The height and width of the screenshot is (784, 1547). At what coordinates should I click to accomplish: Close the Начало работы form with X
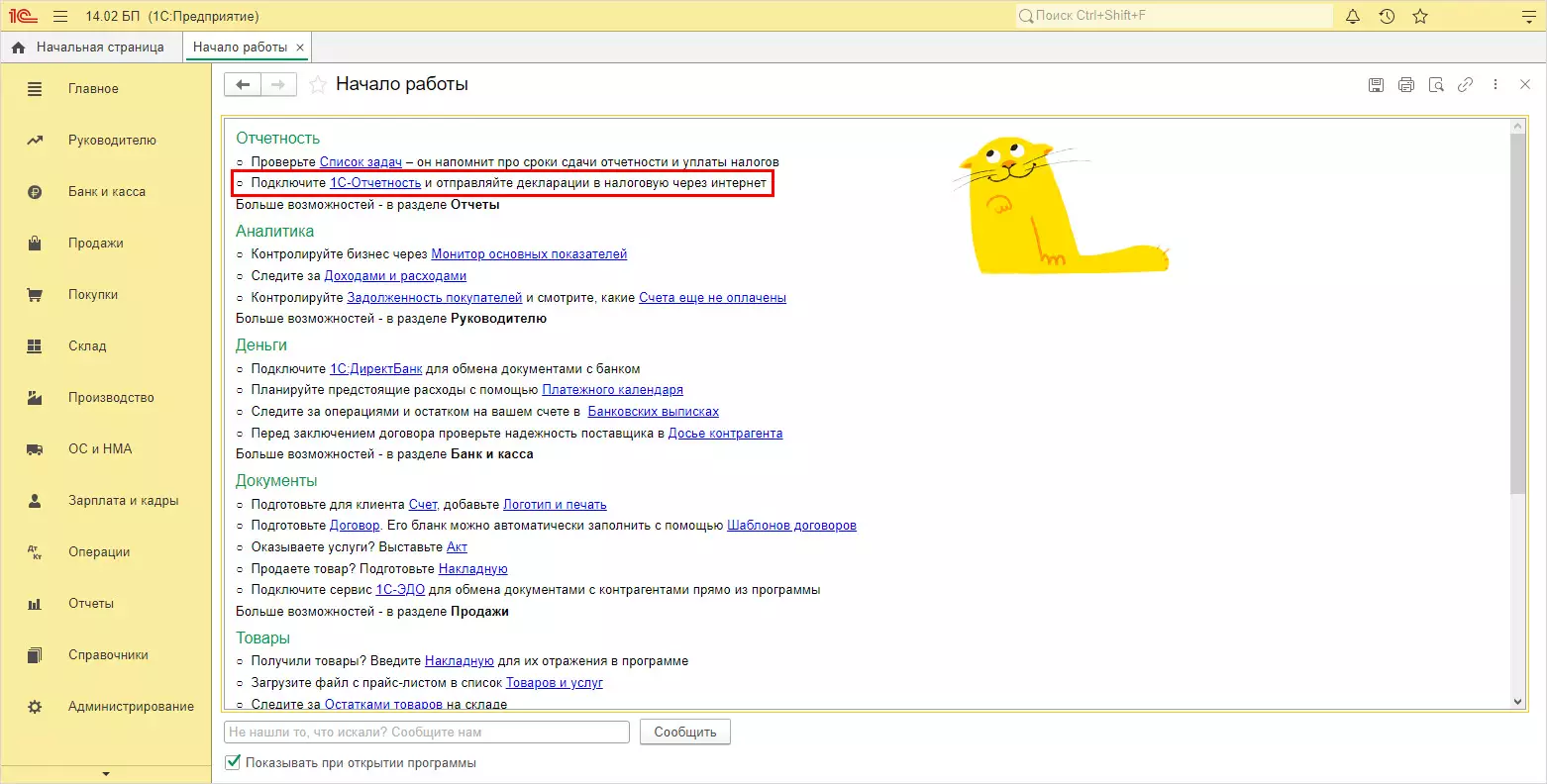point(1525,85)
